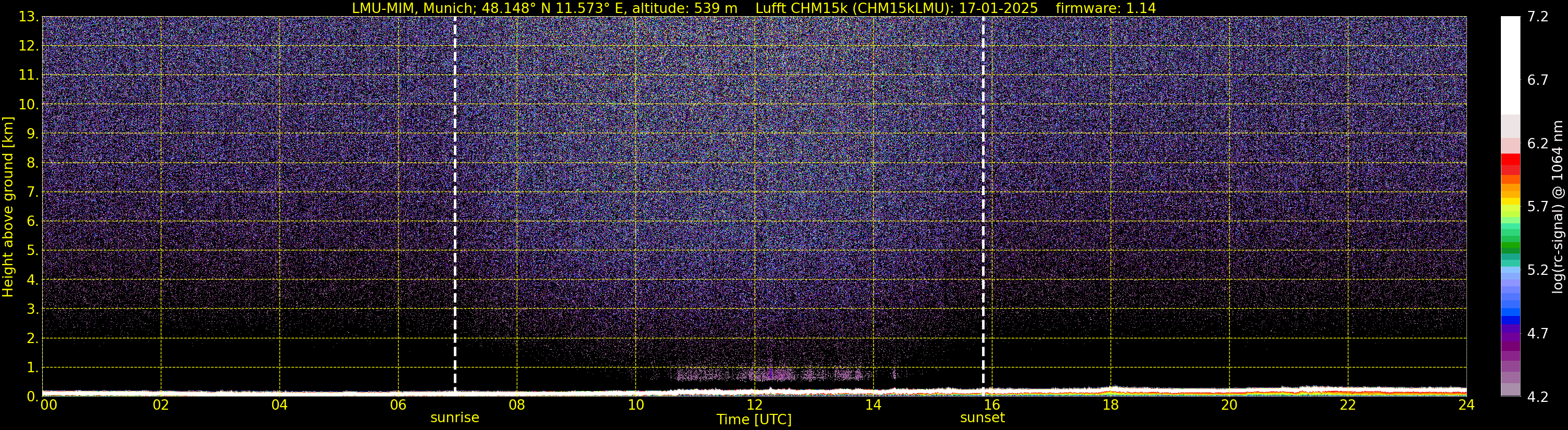
Task: Click the time axis tick "10"
Action: tap(635, 405)
